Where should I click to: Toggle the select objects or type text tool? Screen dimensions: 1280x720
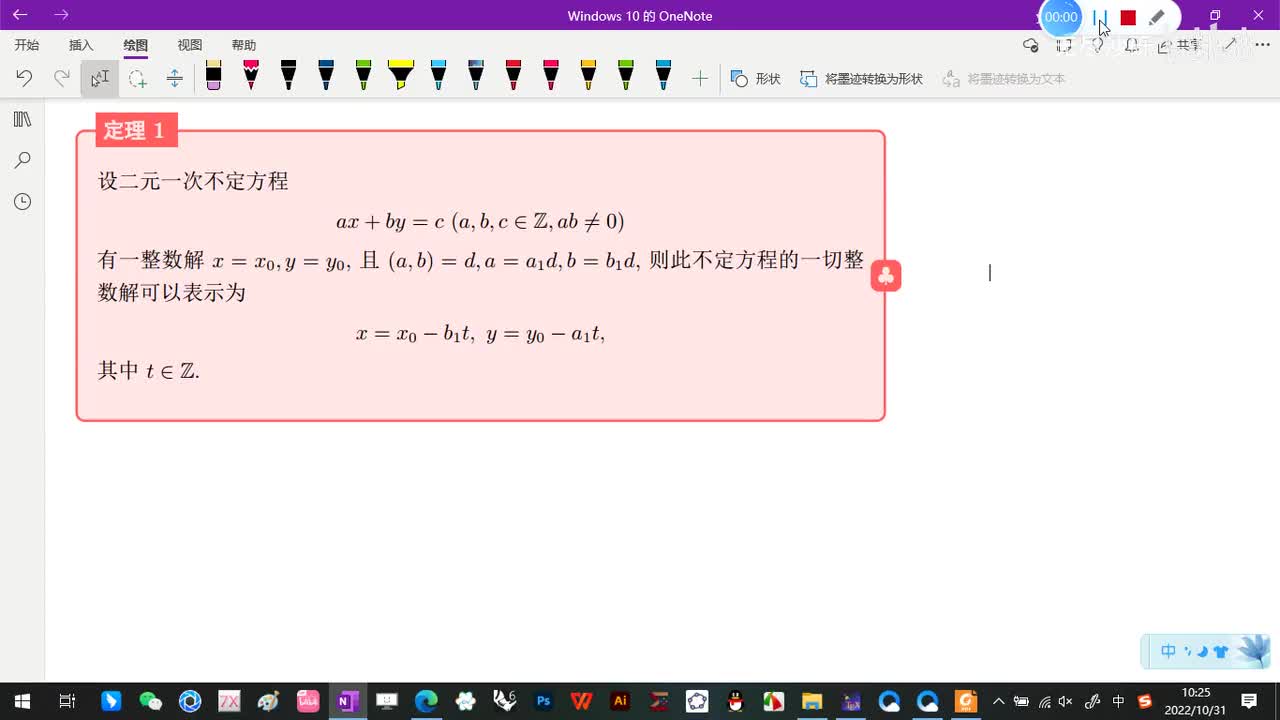100,78
